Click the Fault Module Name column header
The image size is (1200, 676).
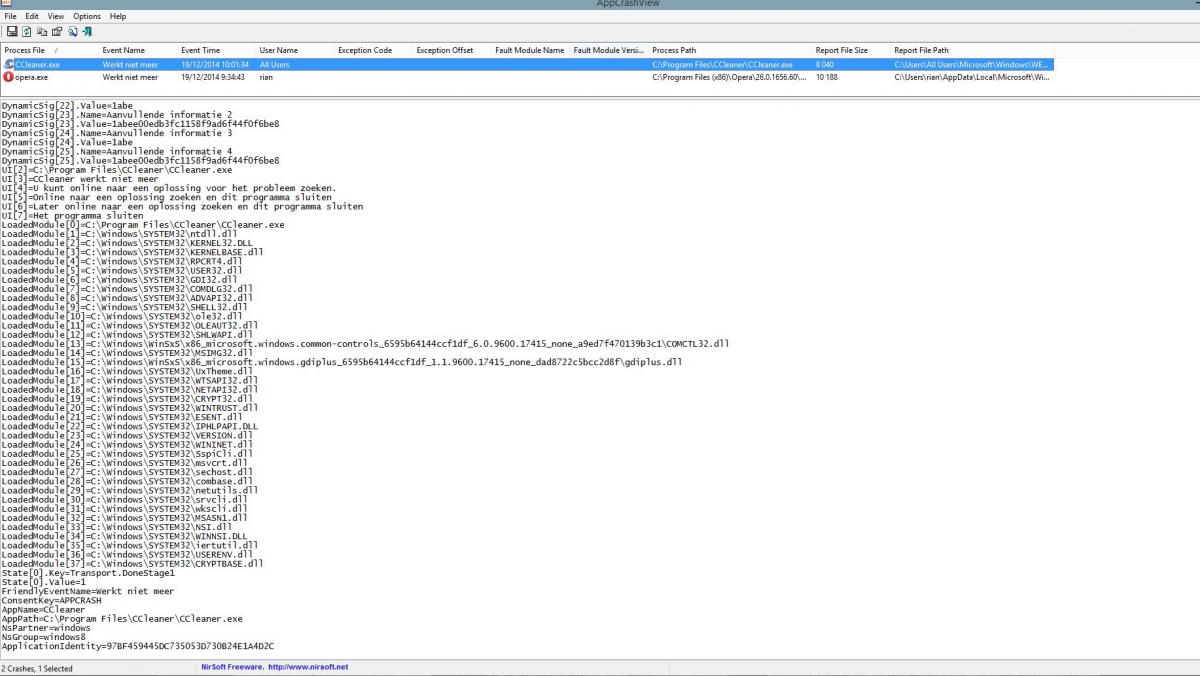[x=530, y=50]
